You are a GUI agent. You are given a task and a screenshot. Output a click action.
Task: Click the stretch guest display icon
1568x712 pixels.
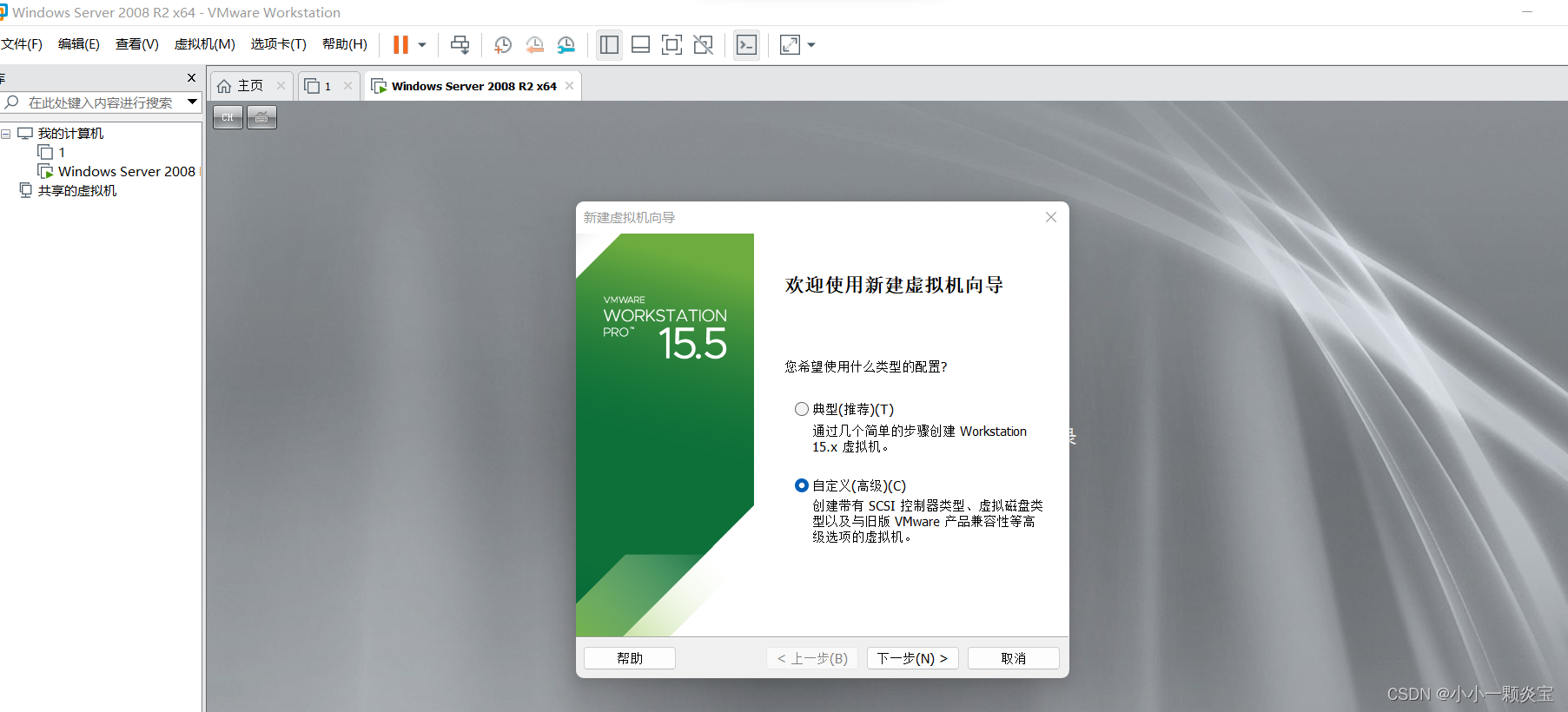[790, 45]
